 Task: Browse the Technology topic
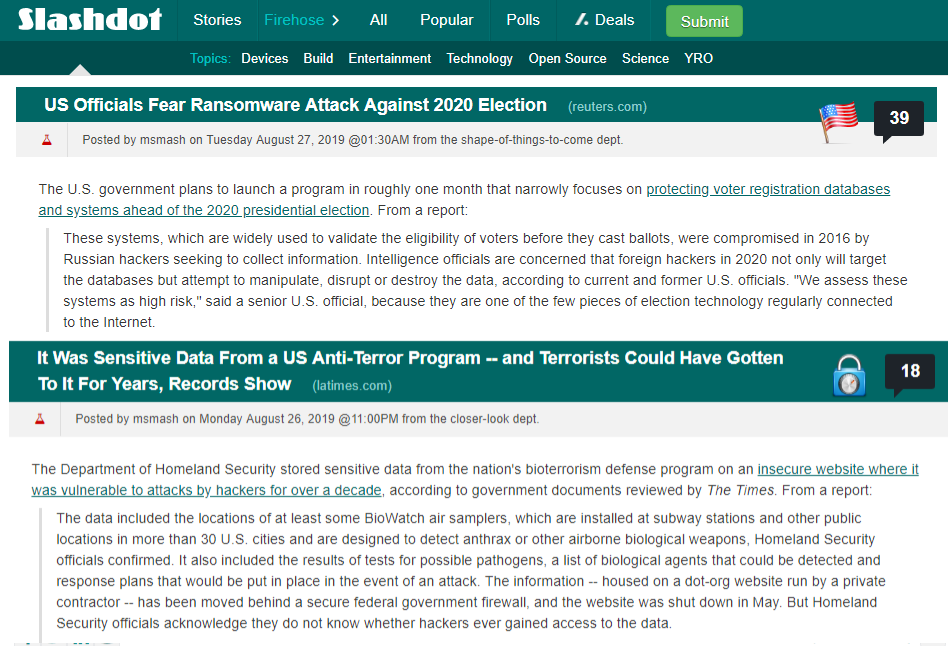[x=479, y=59]
